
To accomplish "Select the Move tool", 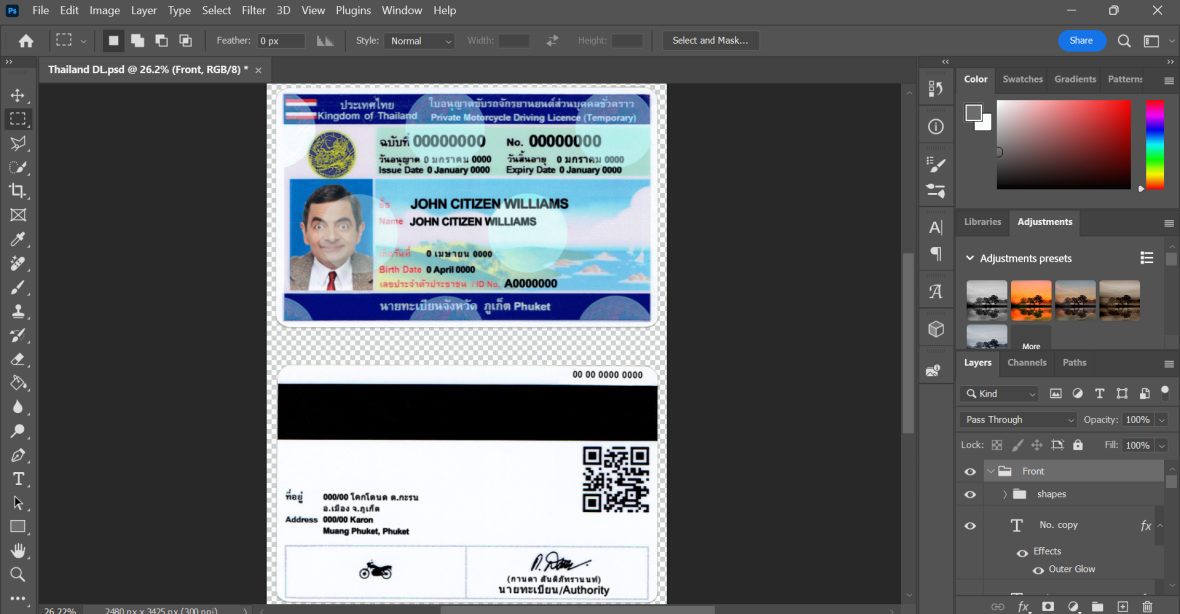I will 18,95.
